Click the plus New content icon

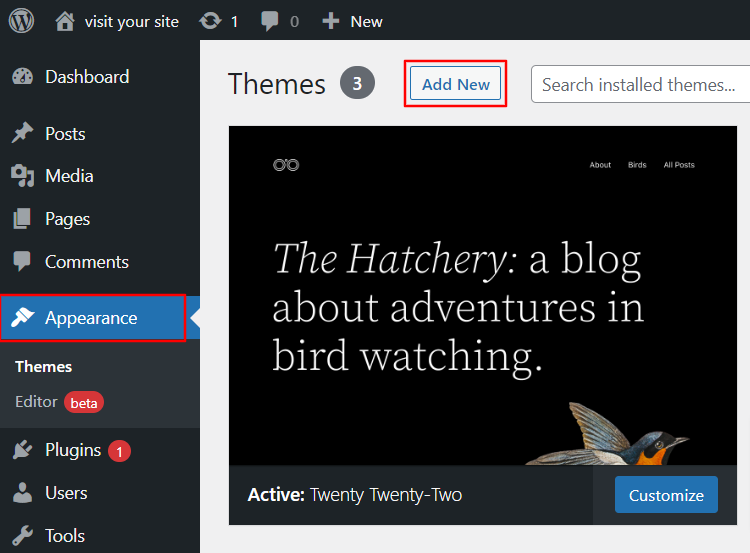pos(331,20)
